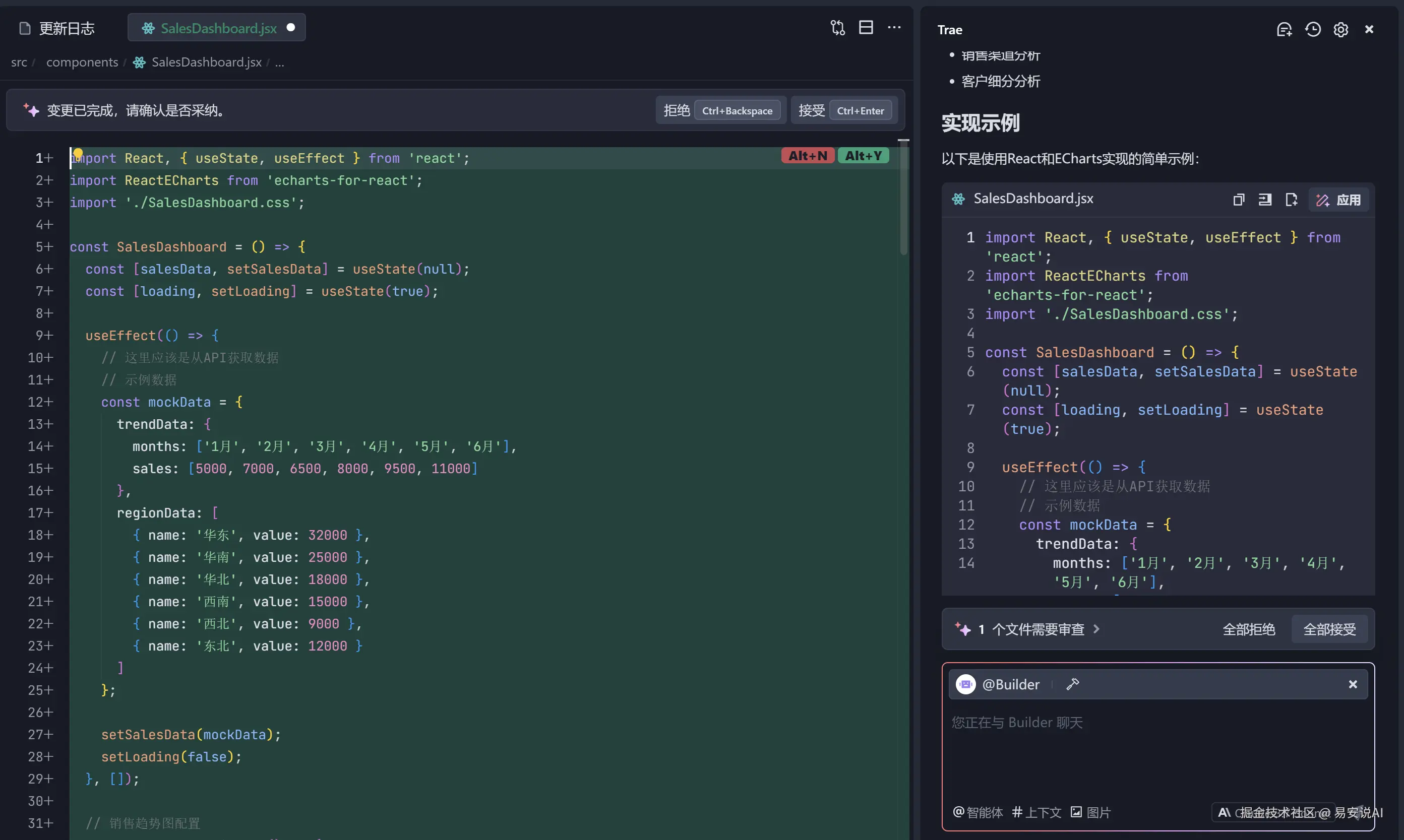Expand the files needing review list
The image size is (1404, 840).
click(1039, 629)
